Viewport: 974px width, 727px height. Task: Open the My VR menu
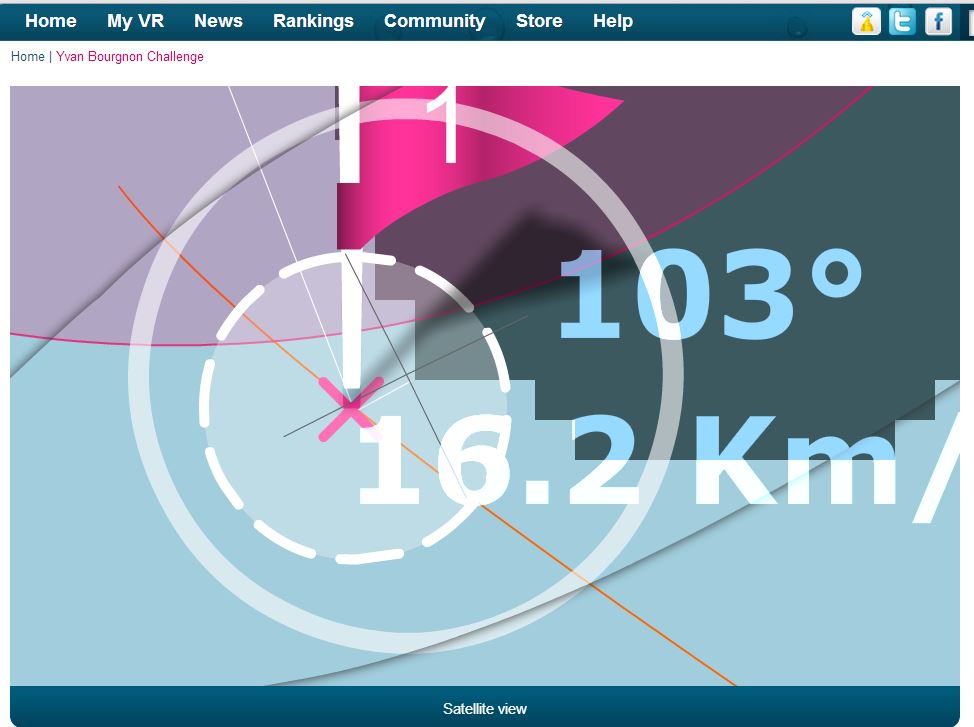pos(135,21)
